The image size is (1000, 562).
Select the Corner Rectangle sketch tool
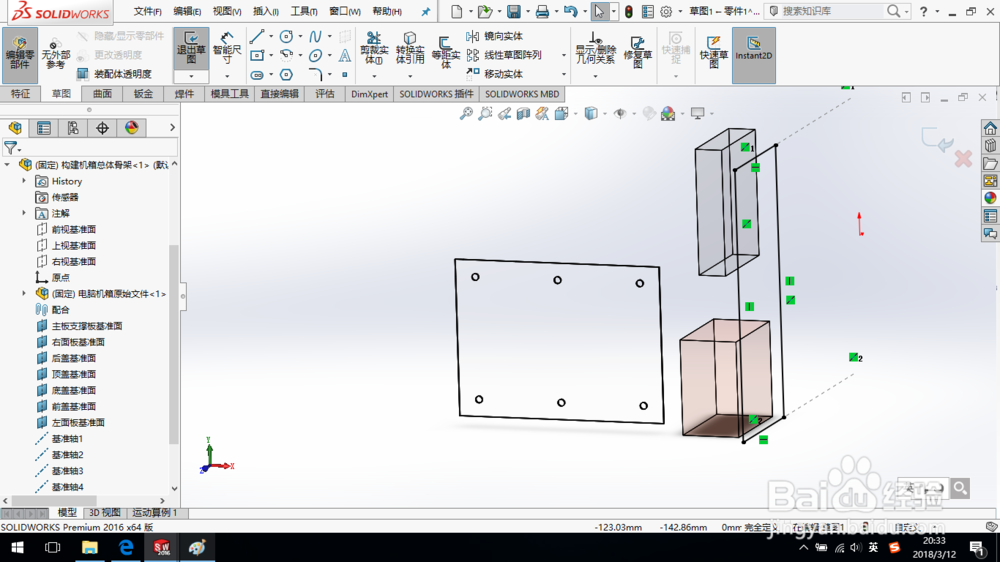(x=256, y=55)
